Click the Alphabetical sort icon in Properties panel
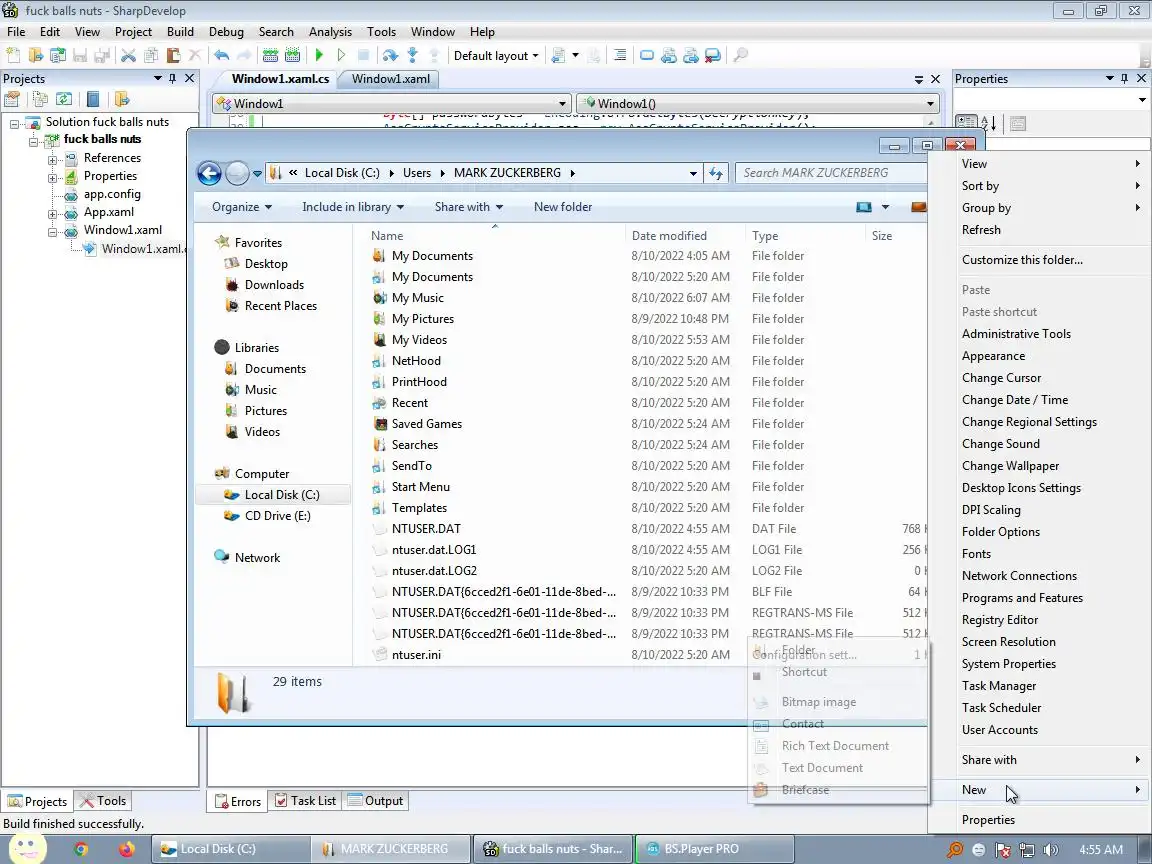This screenshot has height=864, width=1152. pyautogui.click(x=989, y=123)
